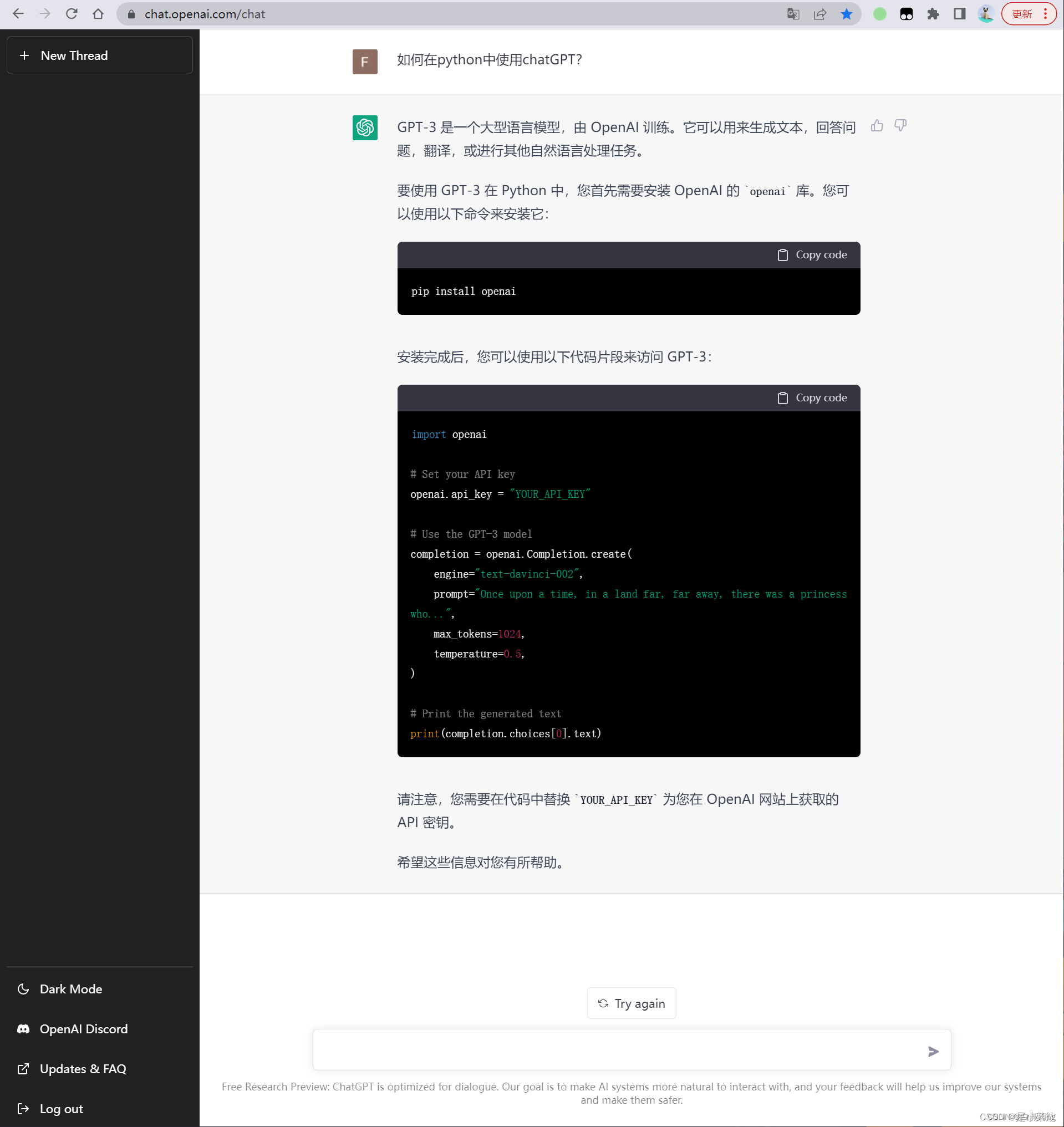Click the ChatGPT logo avatar

tap(365, 128)
